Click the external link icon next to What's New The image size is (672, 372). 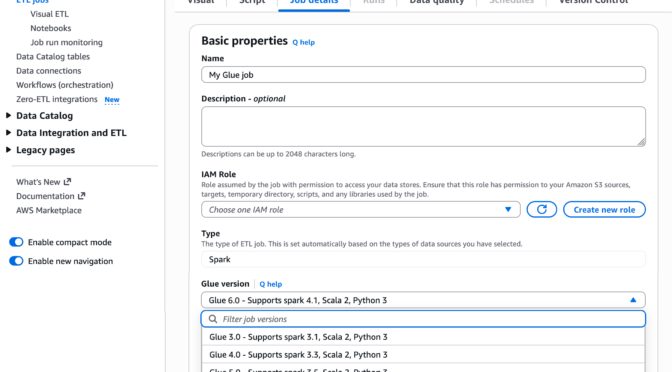tap(67, 182)
